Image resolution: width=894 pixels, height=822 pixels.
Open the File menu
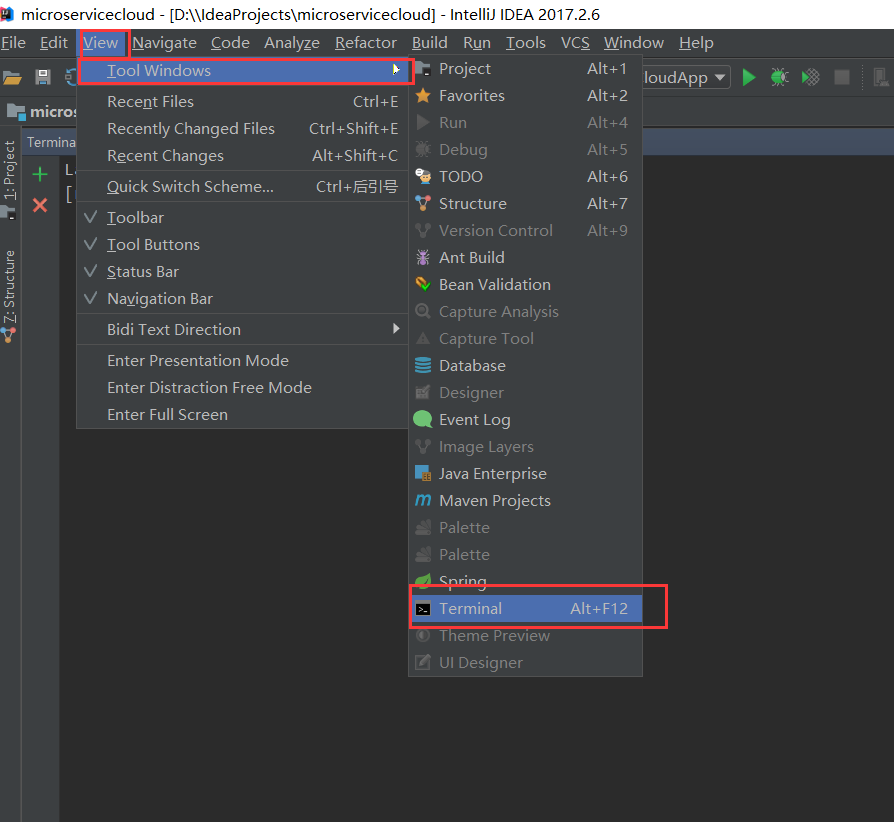13,43
